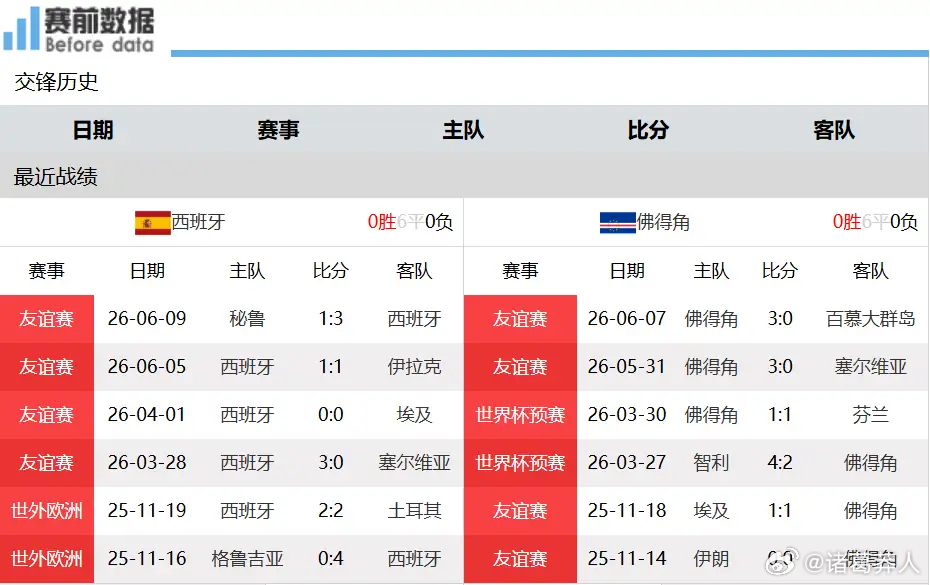Click the 芬兰 away team cell

coord(871,415)
